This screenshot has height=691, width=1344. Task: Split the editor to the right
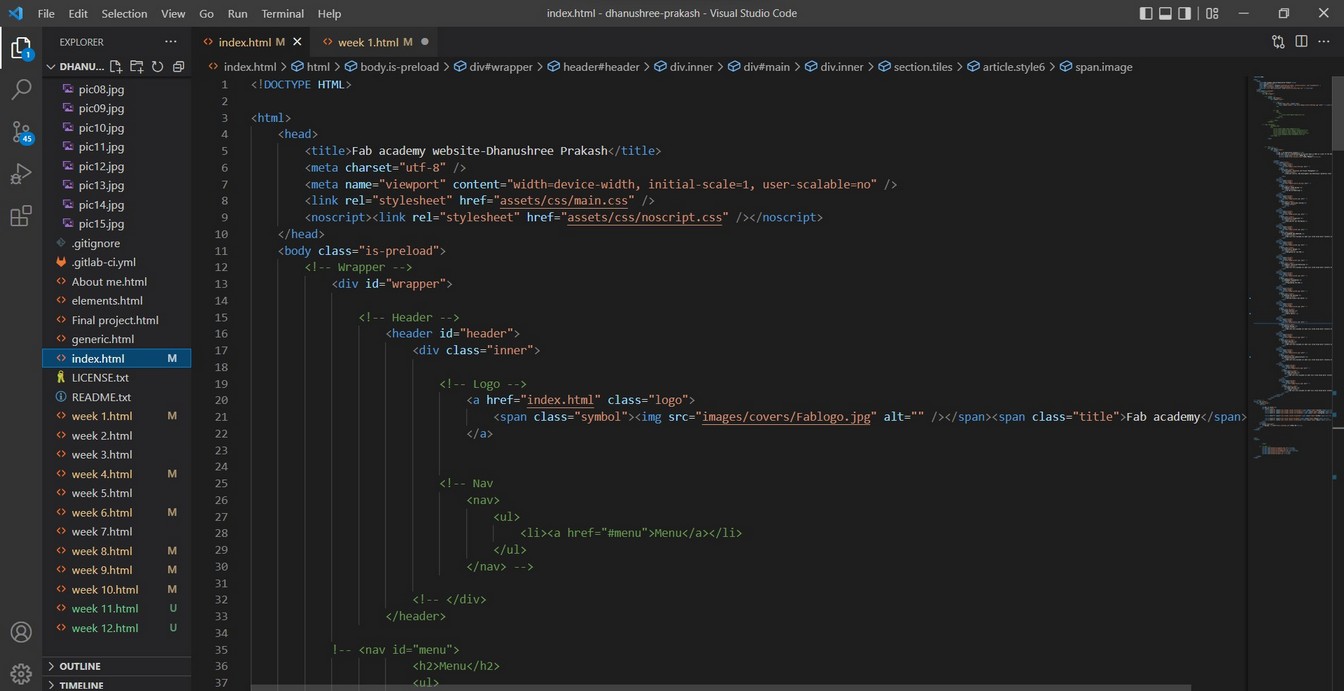[1301, 42]
